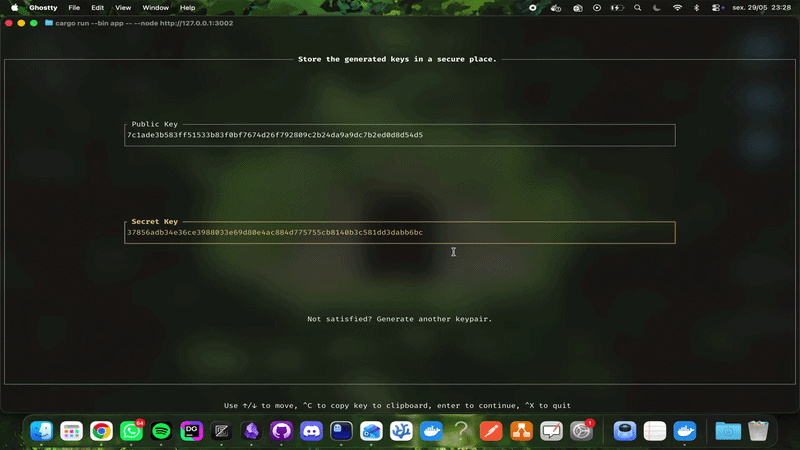Open Finder from the dock
This screenshot has height=450, width=800.
(41, 431)
